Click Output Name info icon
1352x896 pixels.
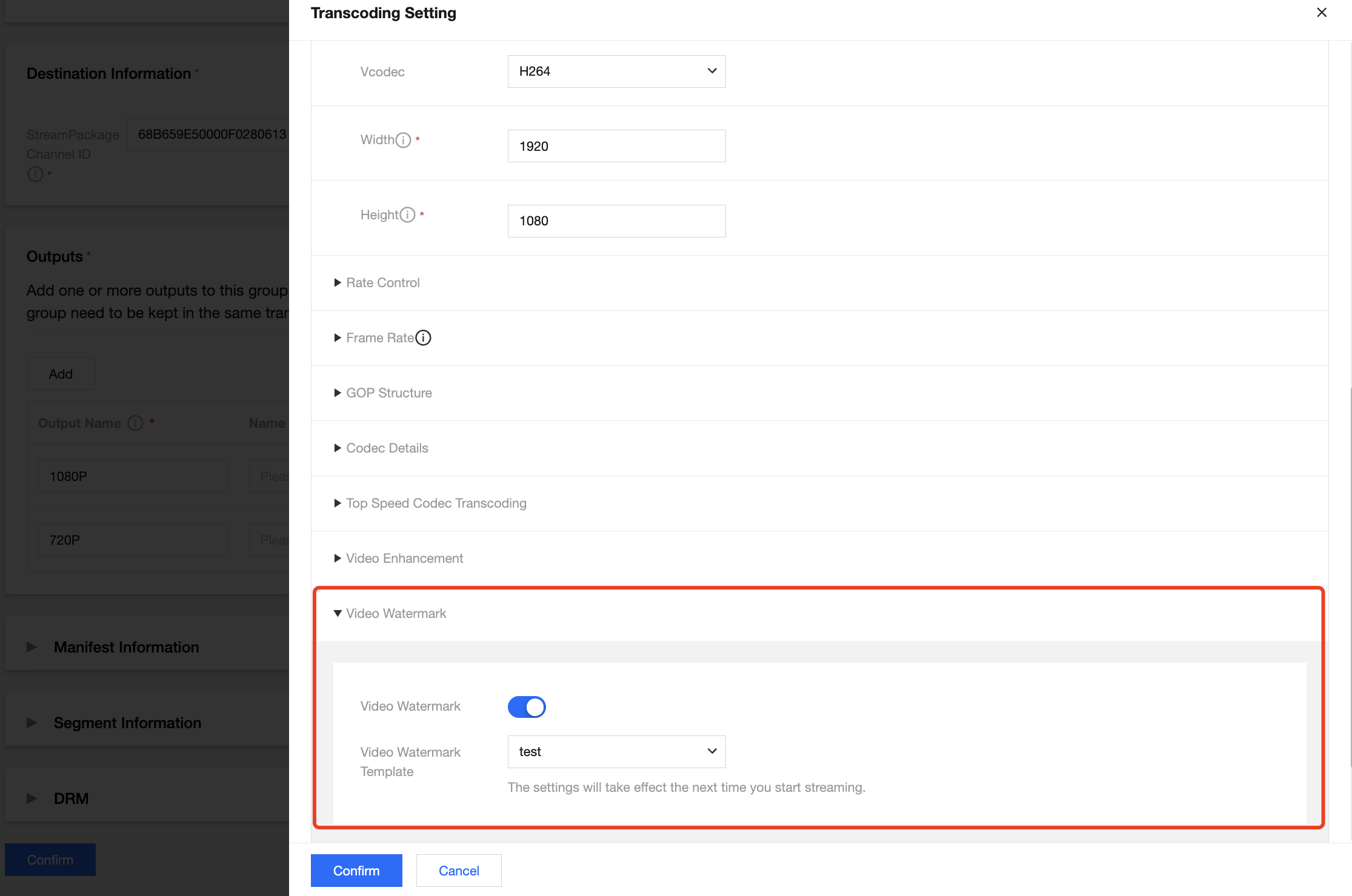pos(135,423)
